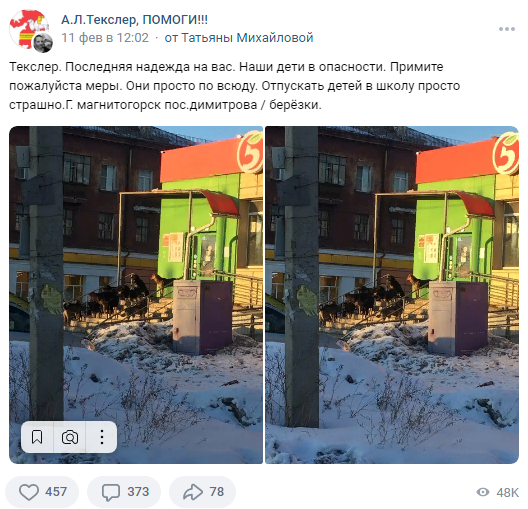528x509 pixels.
Task: Click the group avatar image
Action: point(27,28)
